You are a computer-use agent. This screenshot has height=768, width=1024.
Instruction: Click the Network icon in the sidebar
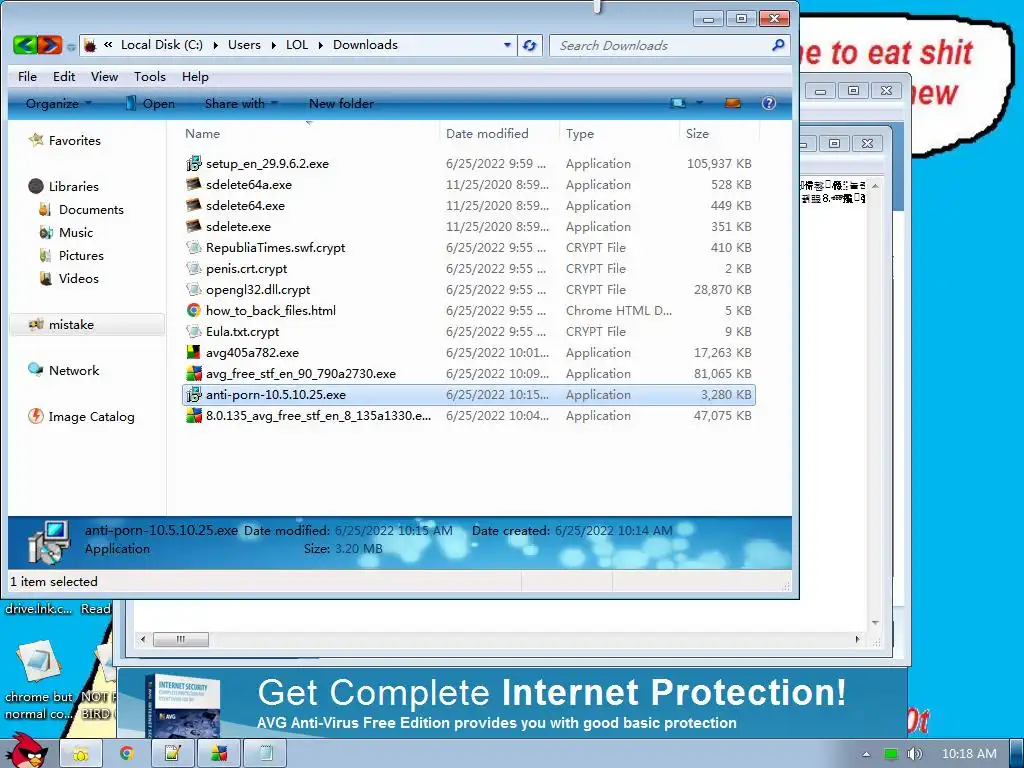[x=36, y=370]
